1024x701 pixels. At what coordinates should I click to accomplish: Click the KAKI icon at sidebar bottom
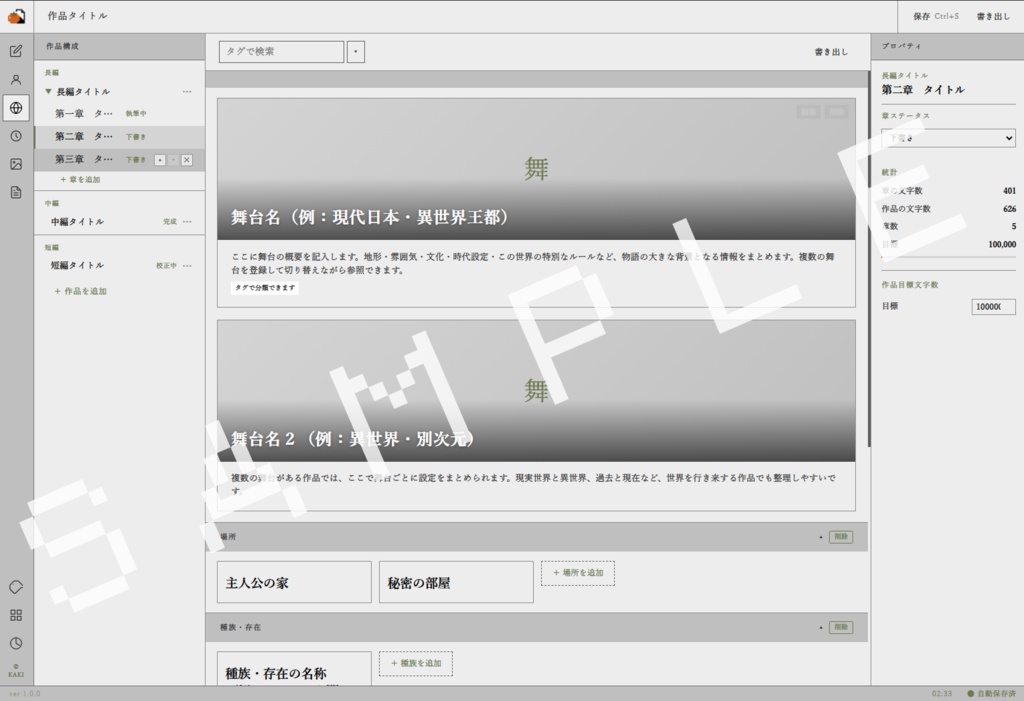(16, 671)
